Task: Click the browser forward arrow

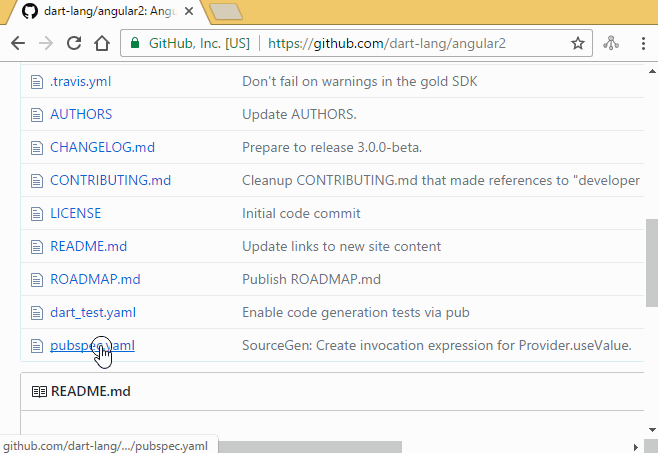Action: pos(46,43)
